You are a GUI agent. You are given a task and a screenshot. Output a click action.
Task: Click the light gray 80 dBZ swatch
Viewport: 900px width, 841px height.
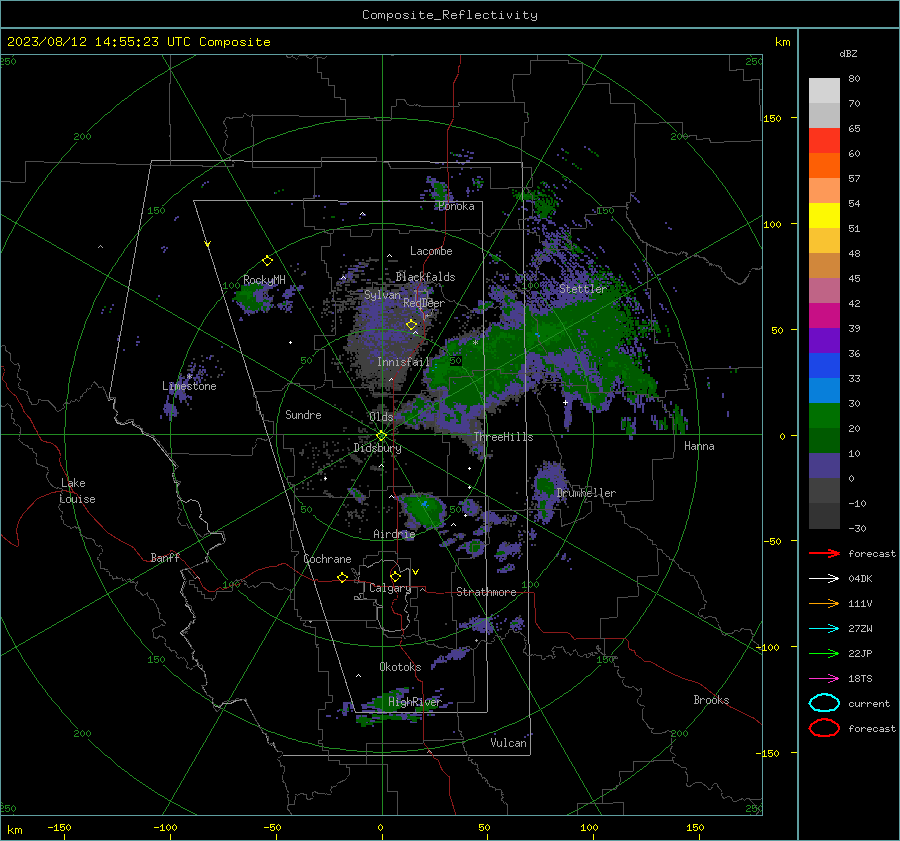(x=824, y=91)
